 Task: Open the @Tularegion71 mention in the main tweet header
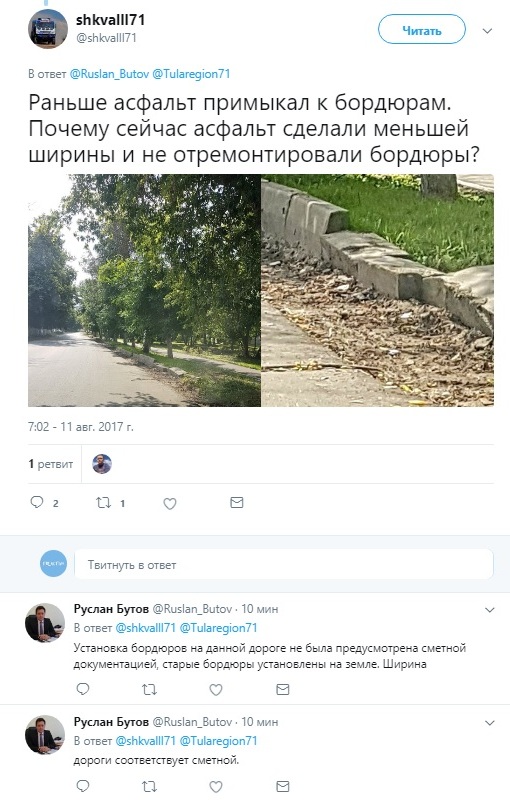191,74
